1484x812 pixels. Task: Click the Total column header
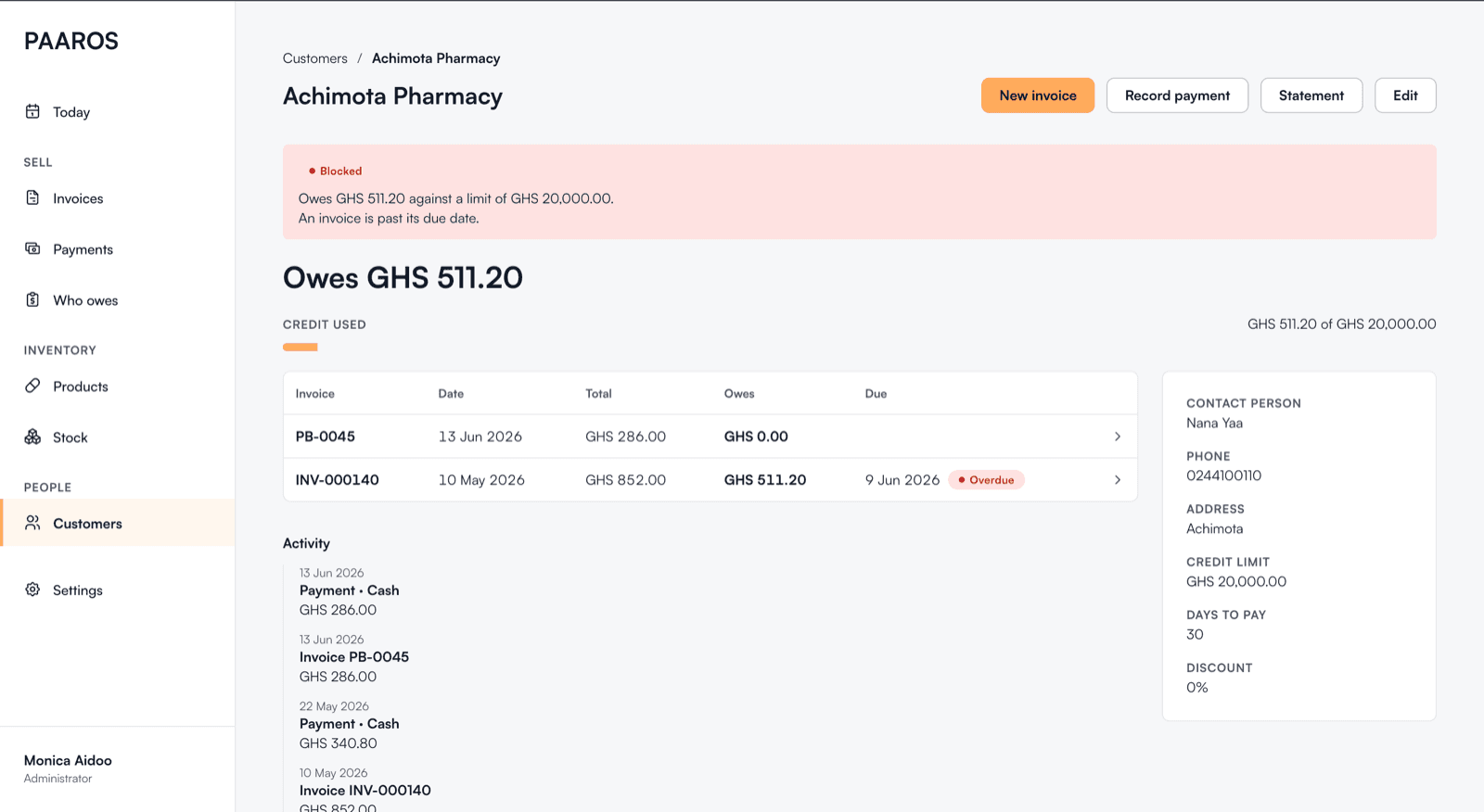598,394
